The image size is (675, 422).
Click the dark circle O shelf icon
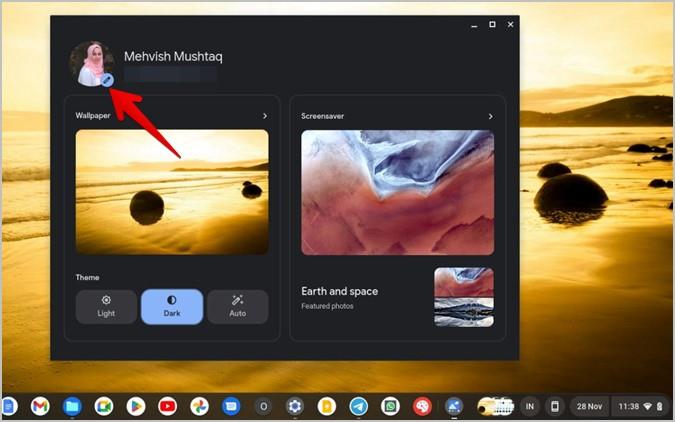pos(263,406)
